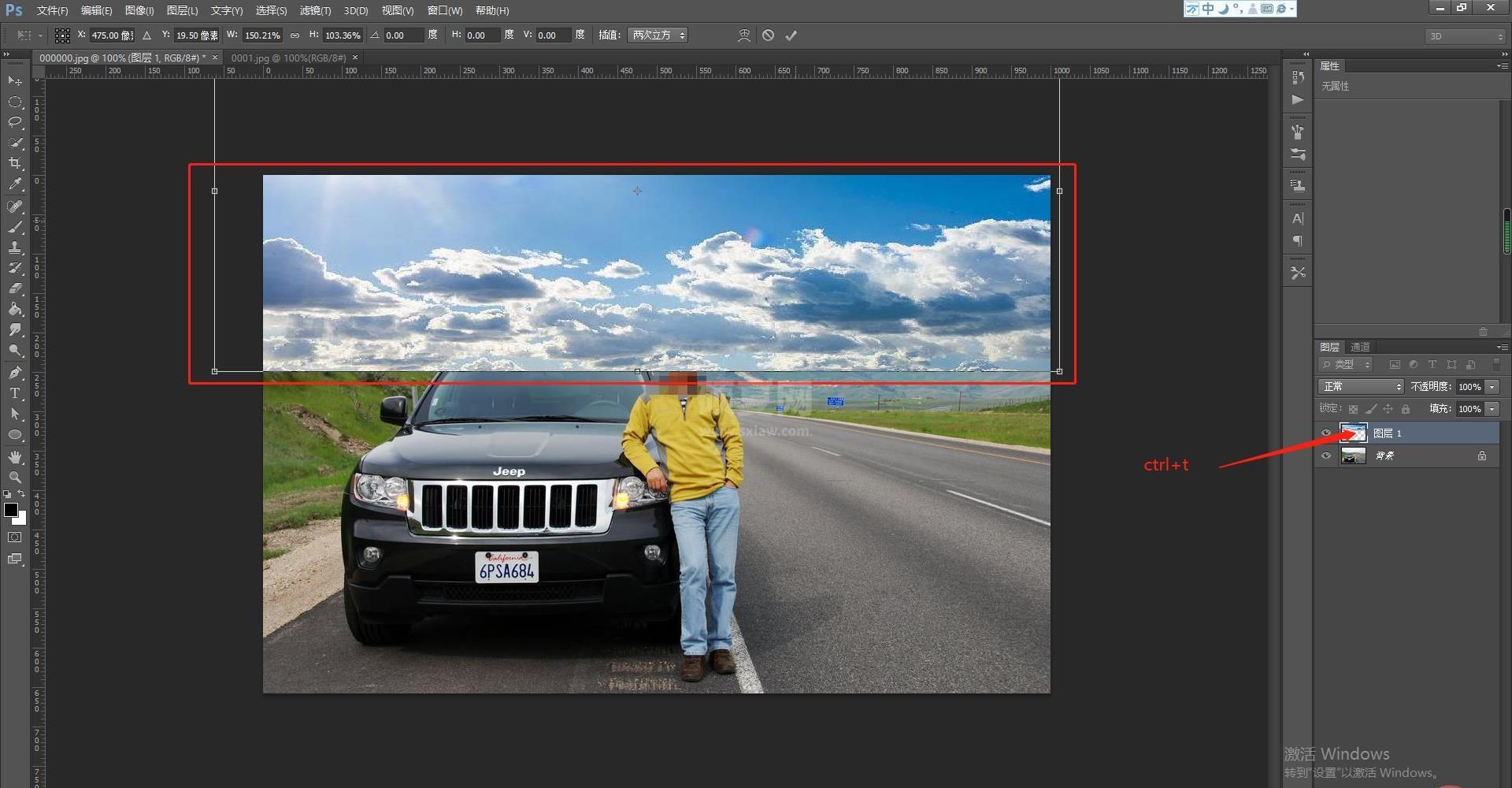
Task: Swap foreground and background colors
Action: click(22, 494)
